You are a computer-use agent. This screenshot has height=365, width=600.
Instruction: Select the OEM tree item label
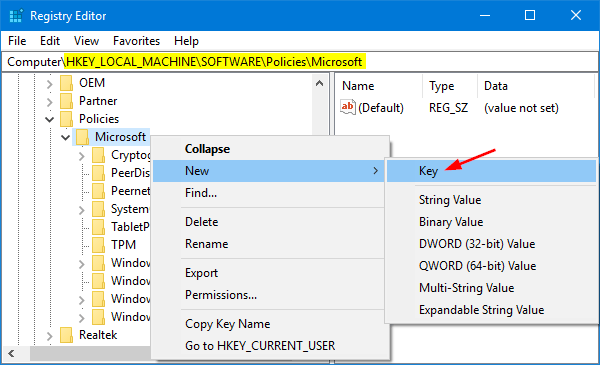[92, 83]
